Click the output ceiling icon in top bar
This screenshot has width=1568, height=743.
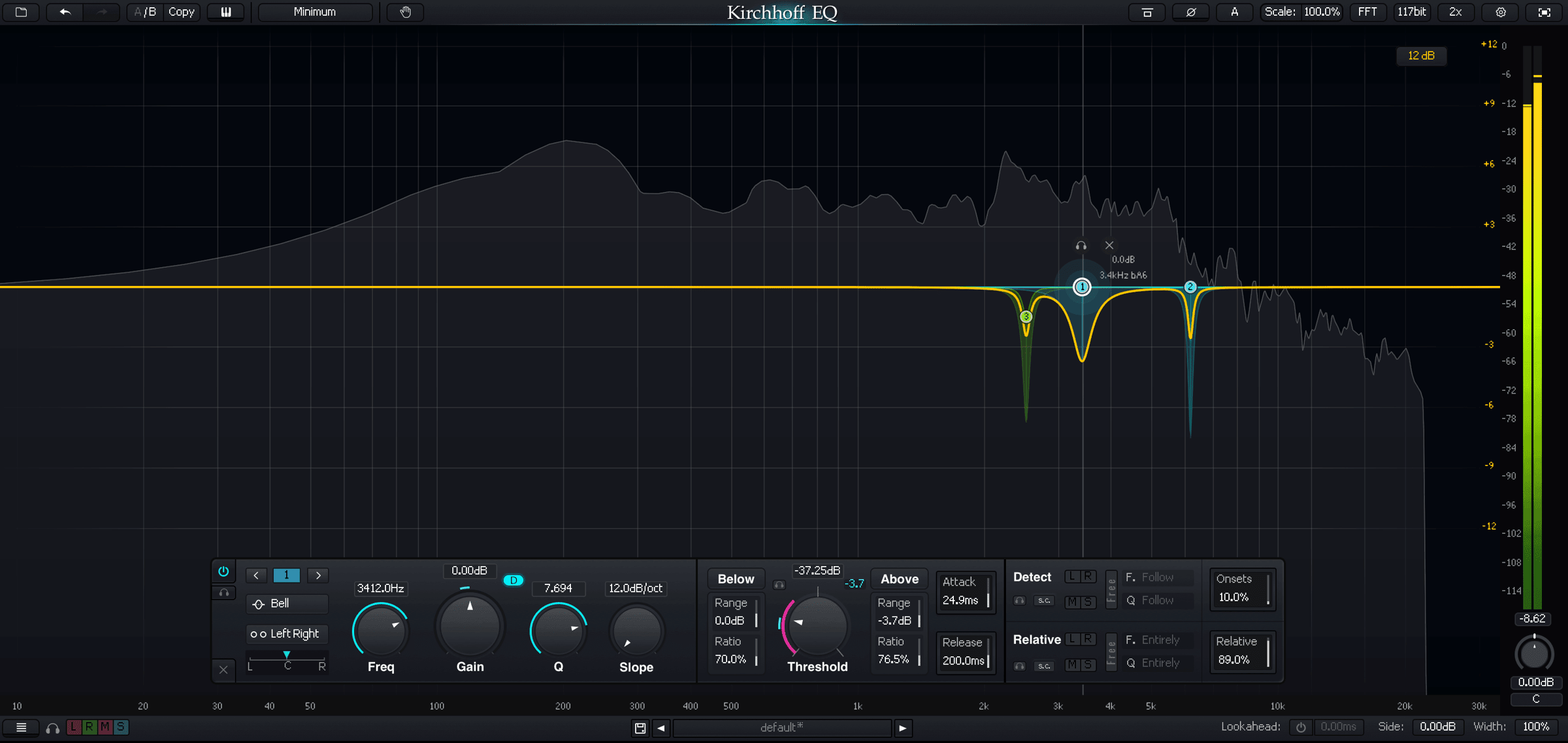coord(1147,12)
